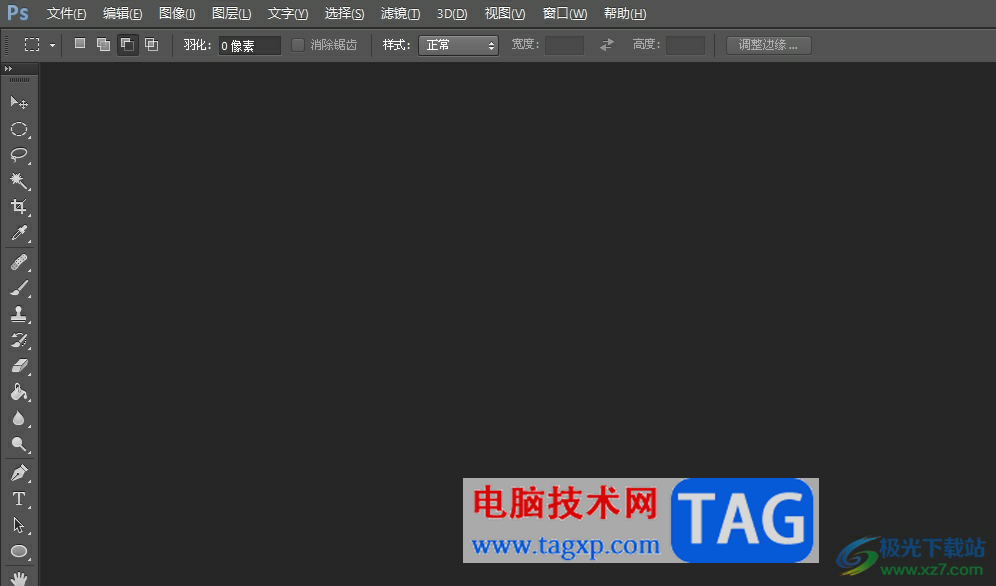Toggle the 消除锯齿 anti-alias checkbox

click(297, 44)
